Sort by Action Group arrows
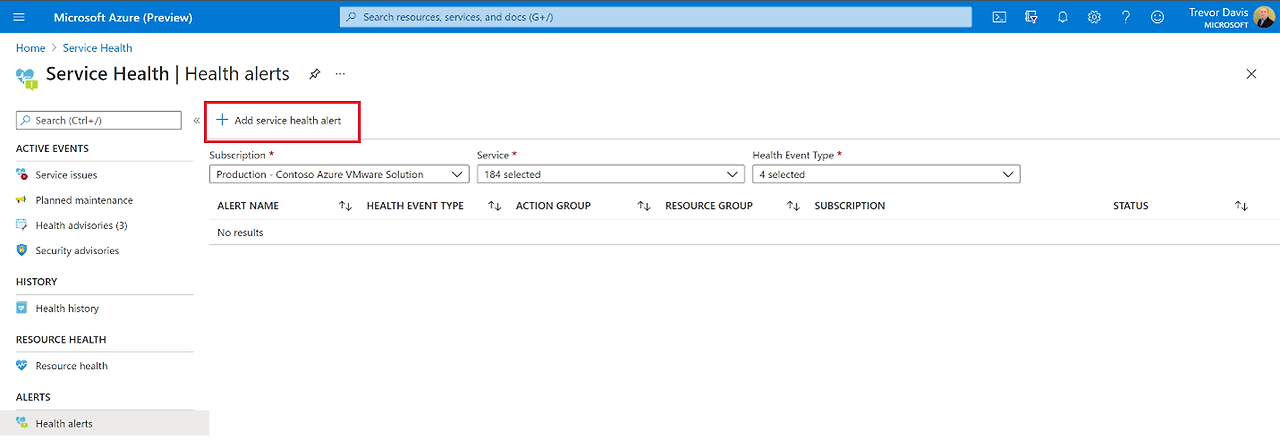The height and width of the screenshot is (448, 1280). (644, 206)
